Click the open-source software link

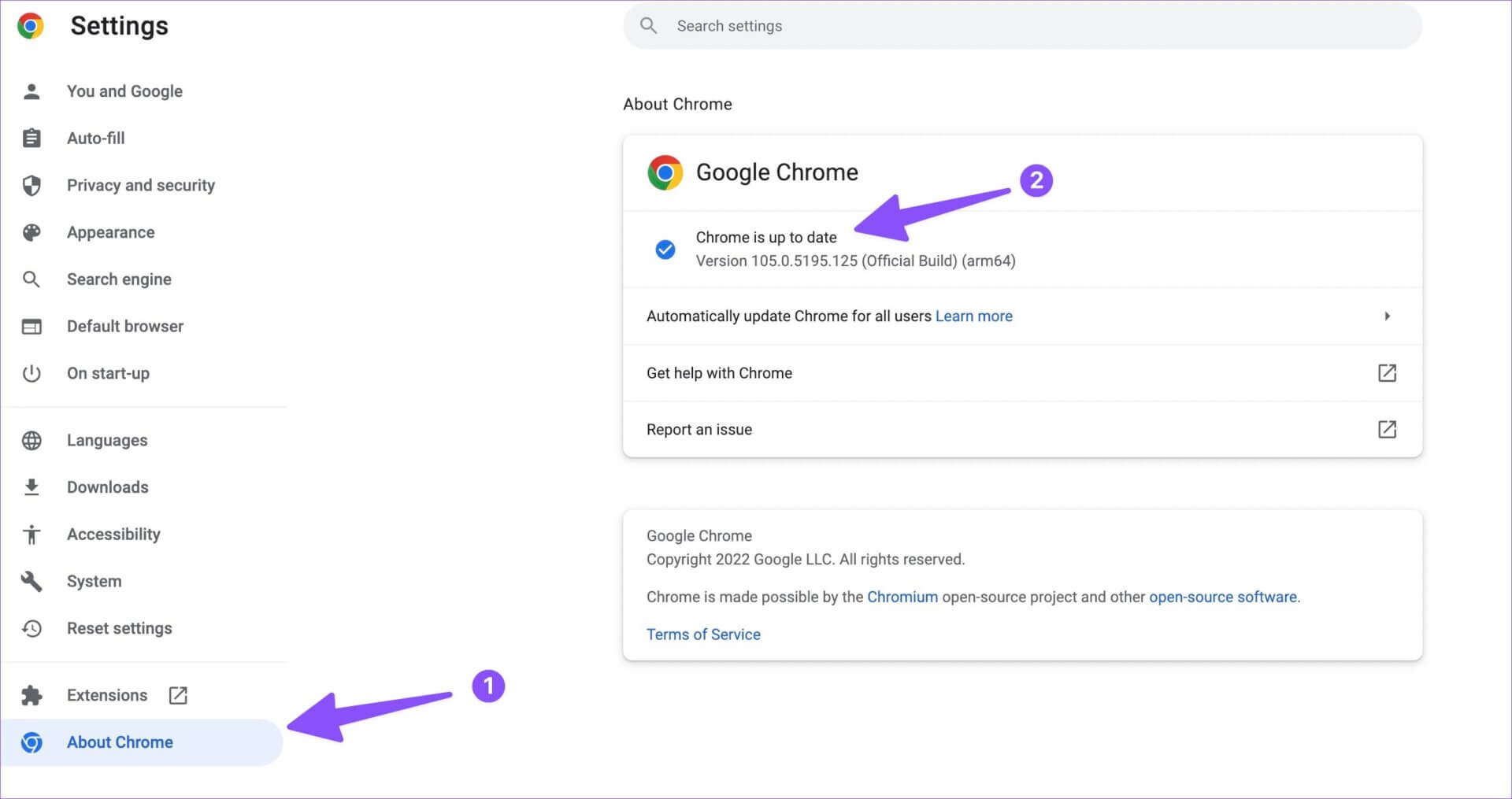click(1223, 597)
